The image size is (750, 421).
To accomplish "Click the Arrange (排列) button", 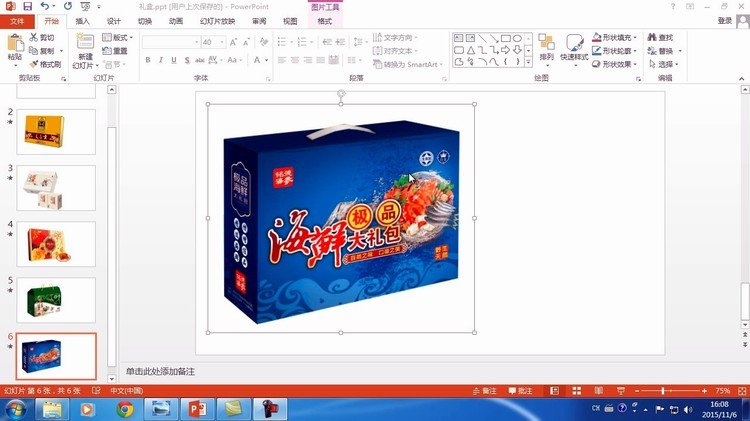I will pos(546,48).
